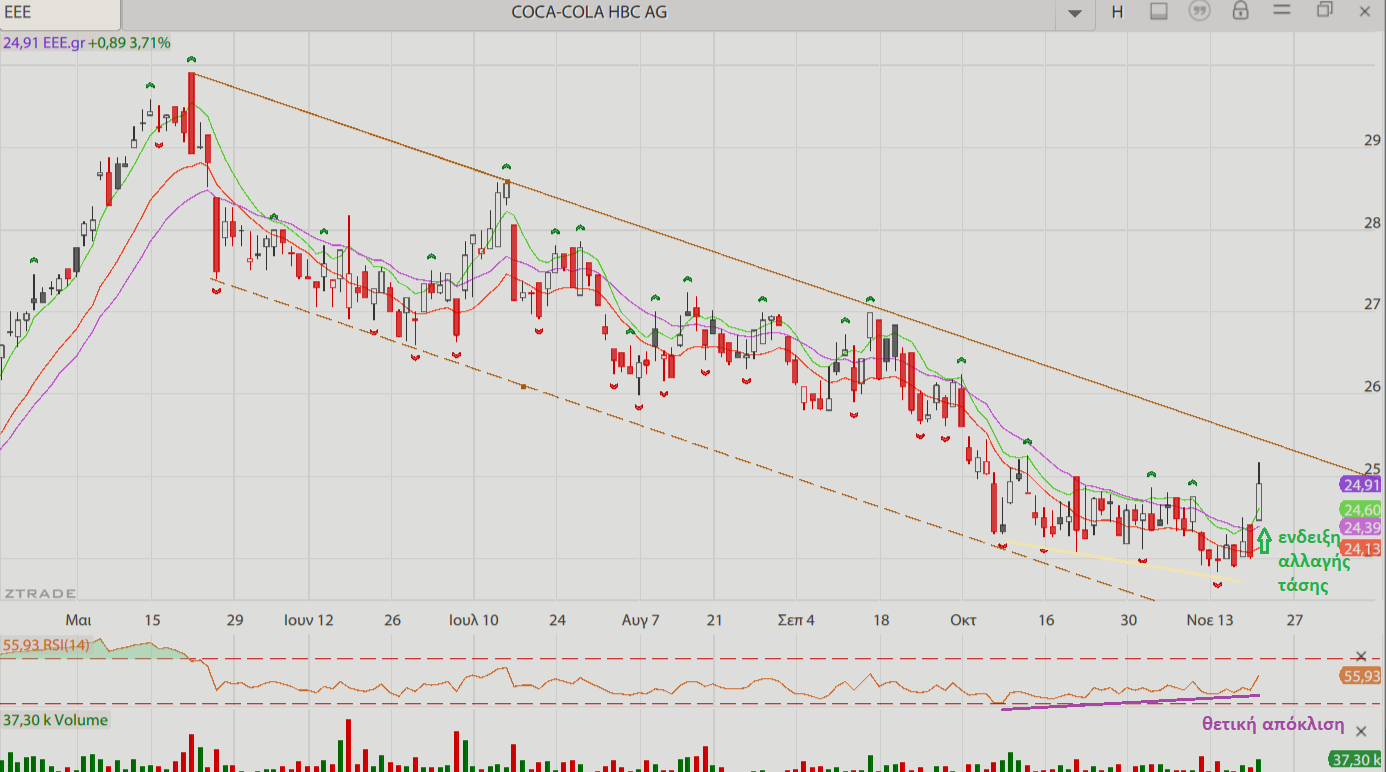Click the Οκτ date axis label
The height and width of the screenshot is (772, 1386).
[964, 620]
